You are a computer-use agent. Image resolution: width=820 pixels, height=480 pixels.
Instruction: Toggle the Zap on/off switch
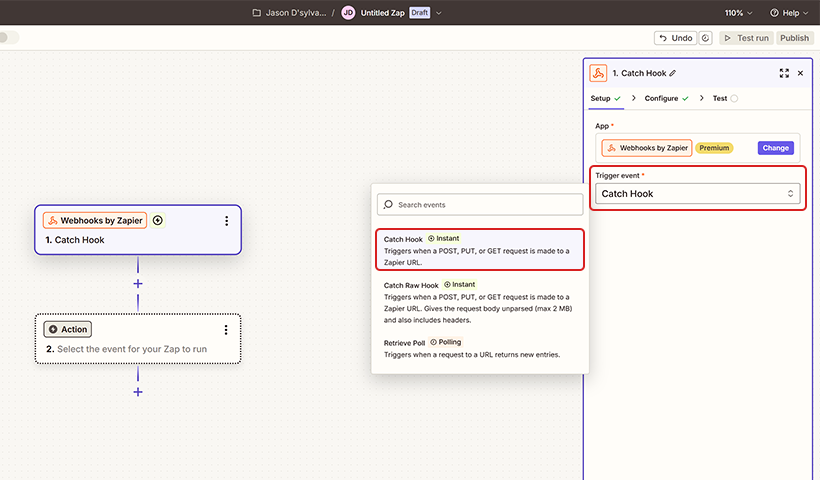click(9, 38)
